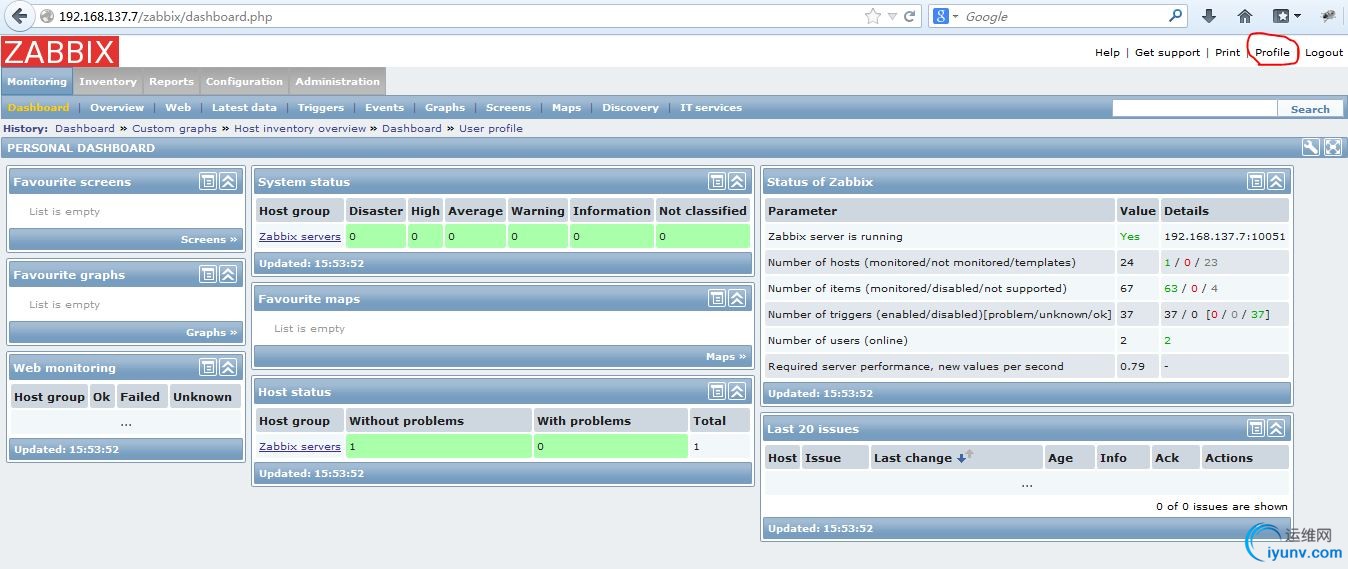Go to Triggers submenu
This screenshot has height=569, width=1348.
click(320, 108)
